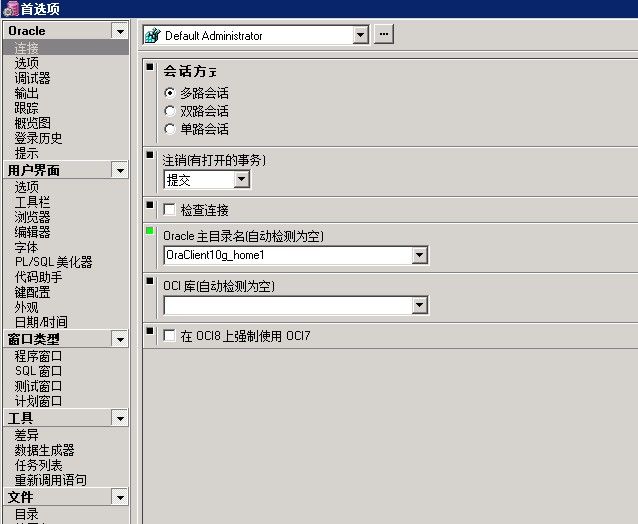Screen dimensions: 638x524
Task: Open 数据生成器 preferences
Action: 44,450
